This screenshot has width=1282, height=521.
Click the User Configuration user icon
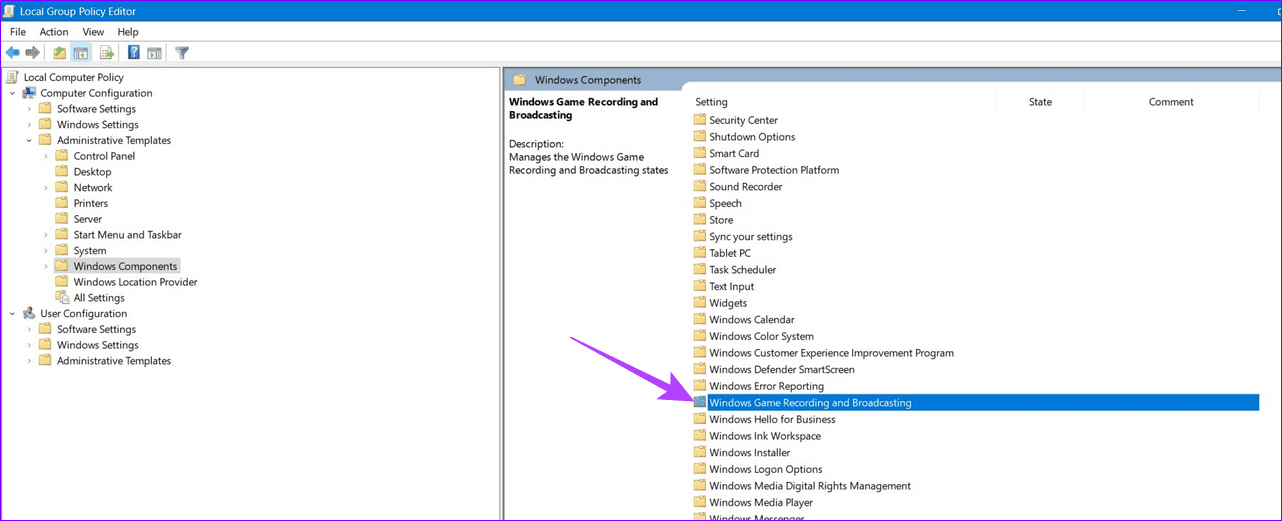29,313
